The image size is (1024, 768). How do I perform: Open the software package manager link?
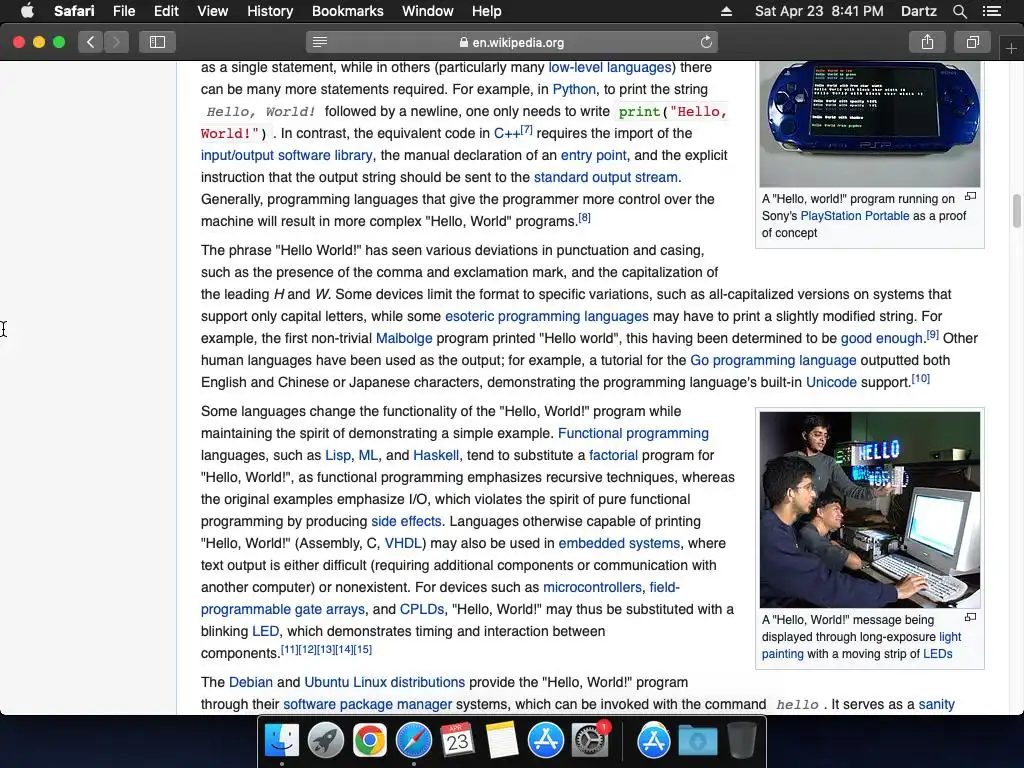pyautogui.click(x=368, y=705)
